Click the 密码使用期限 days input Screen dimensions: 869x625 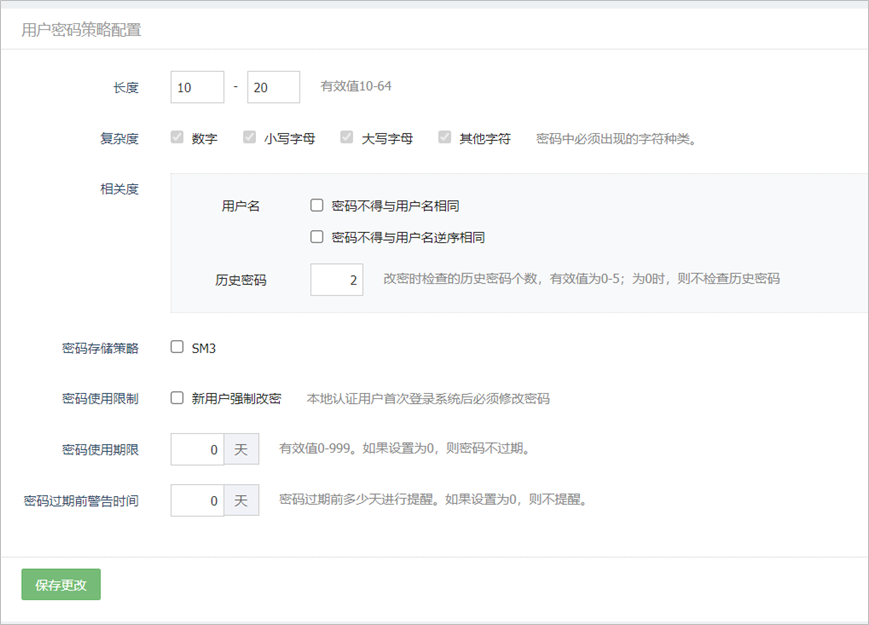pyautogui.click(x=197, y=450)
